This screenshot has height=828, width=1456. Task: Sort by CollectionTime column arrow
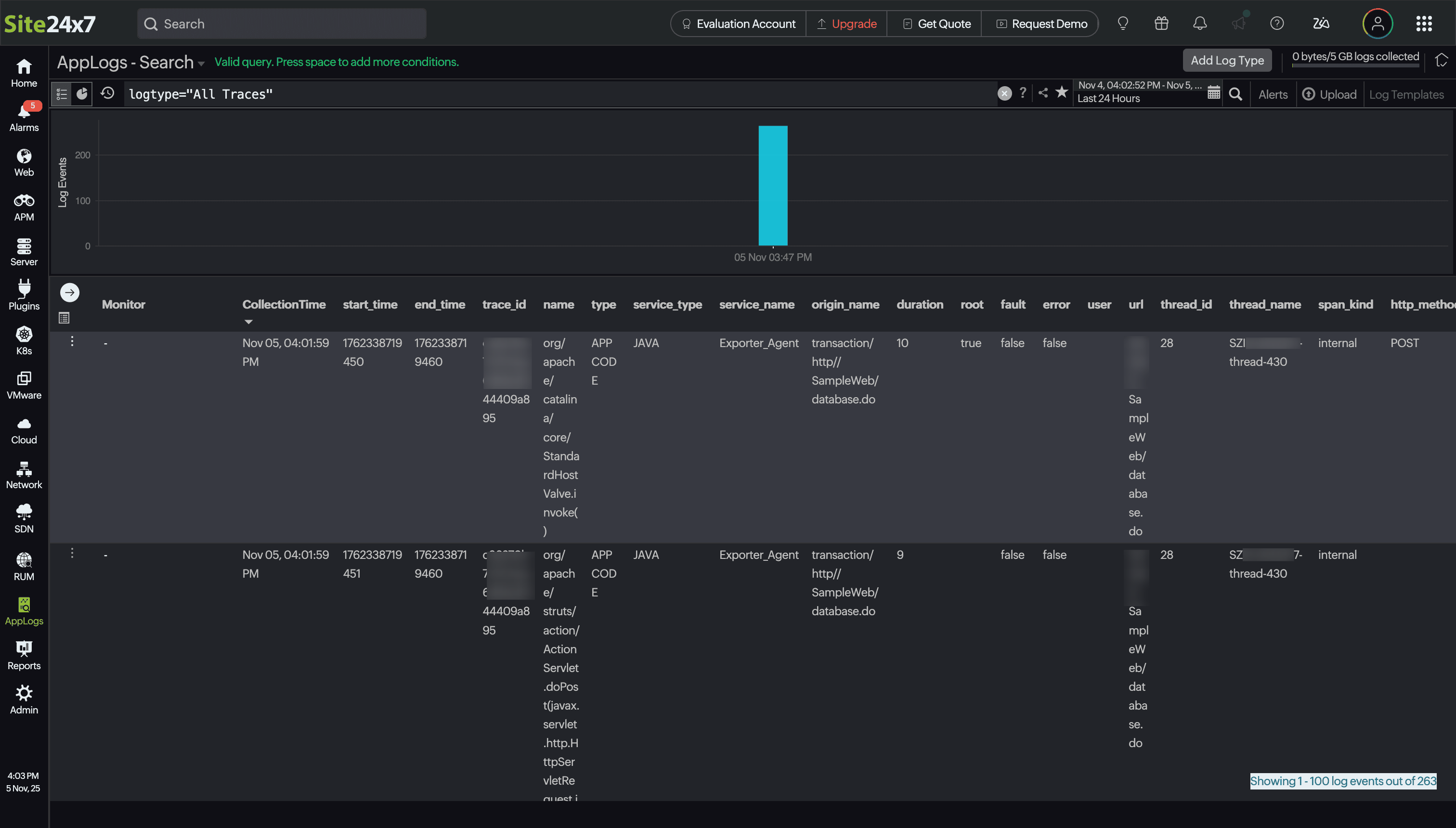(248, 322)
